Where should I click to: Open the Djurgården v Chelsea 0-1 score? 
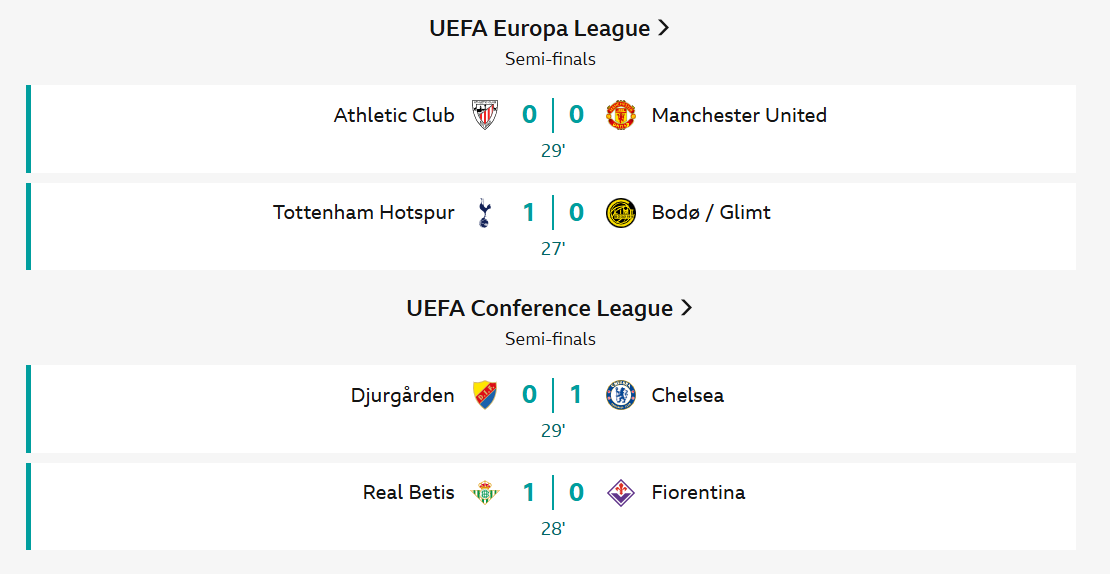tap(553, 394)
